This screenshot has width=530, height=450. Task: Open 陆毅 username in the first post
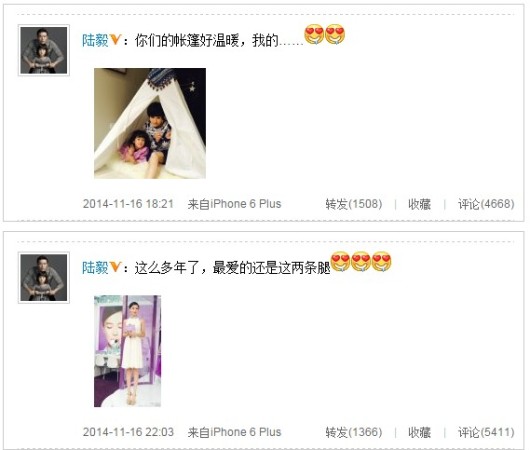coord(95,40)
